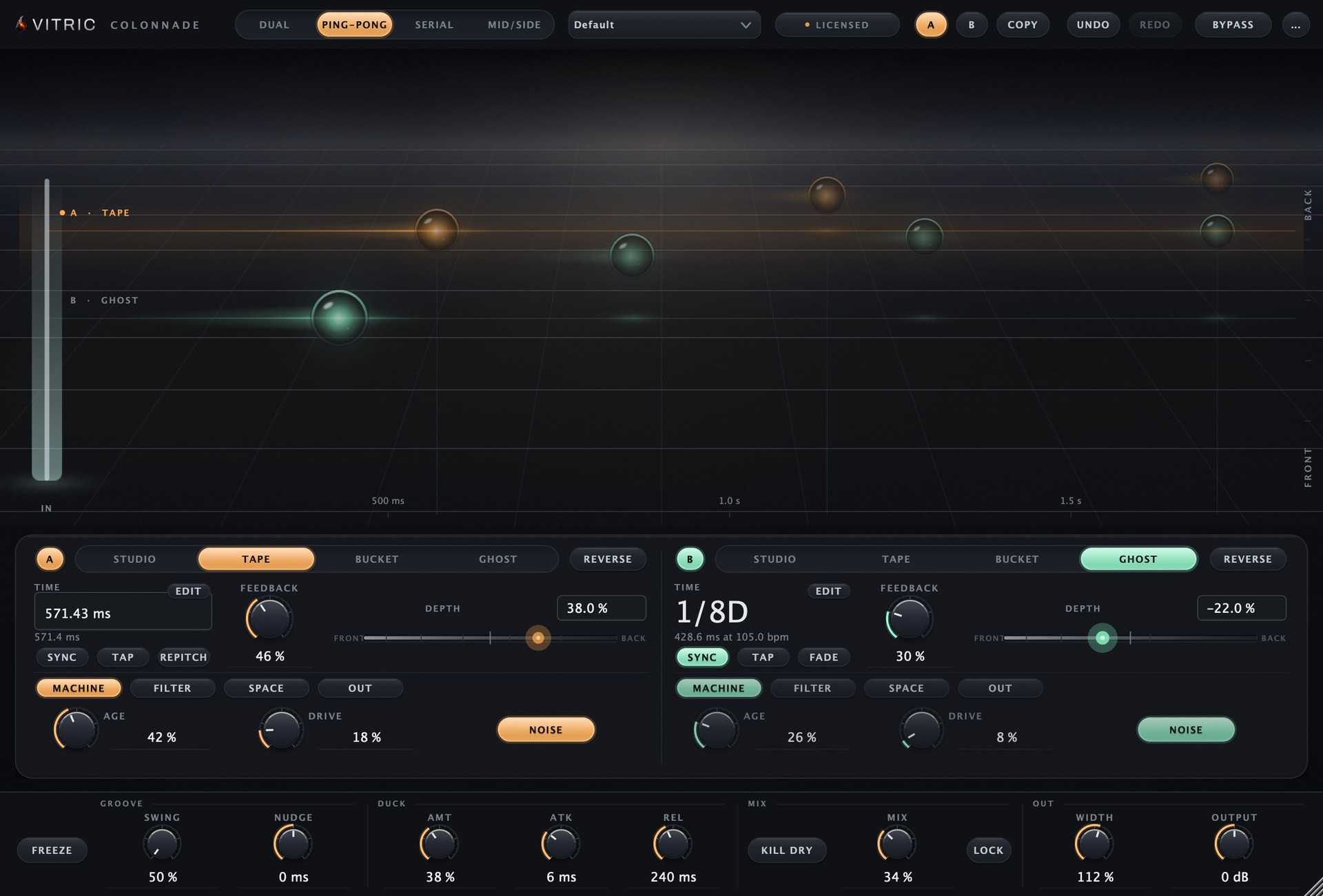1323x896 pixels.
Task: Click the COPY button
Action: 1023,25
